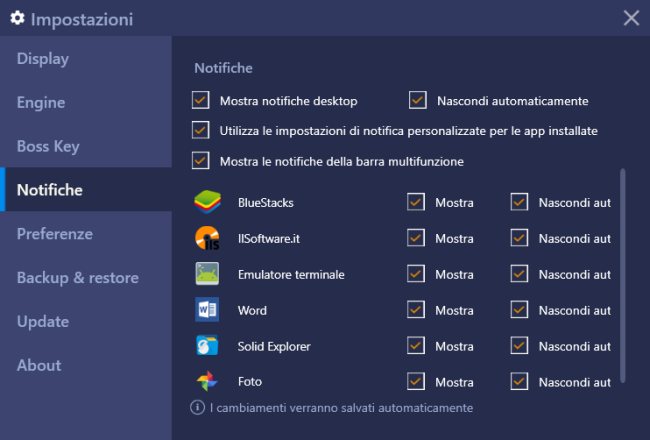Toggle top Nascondi automaticamente checkbox
This screenshot has width=650, height=440.
click(x=418, y=100)
